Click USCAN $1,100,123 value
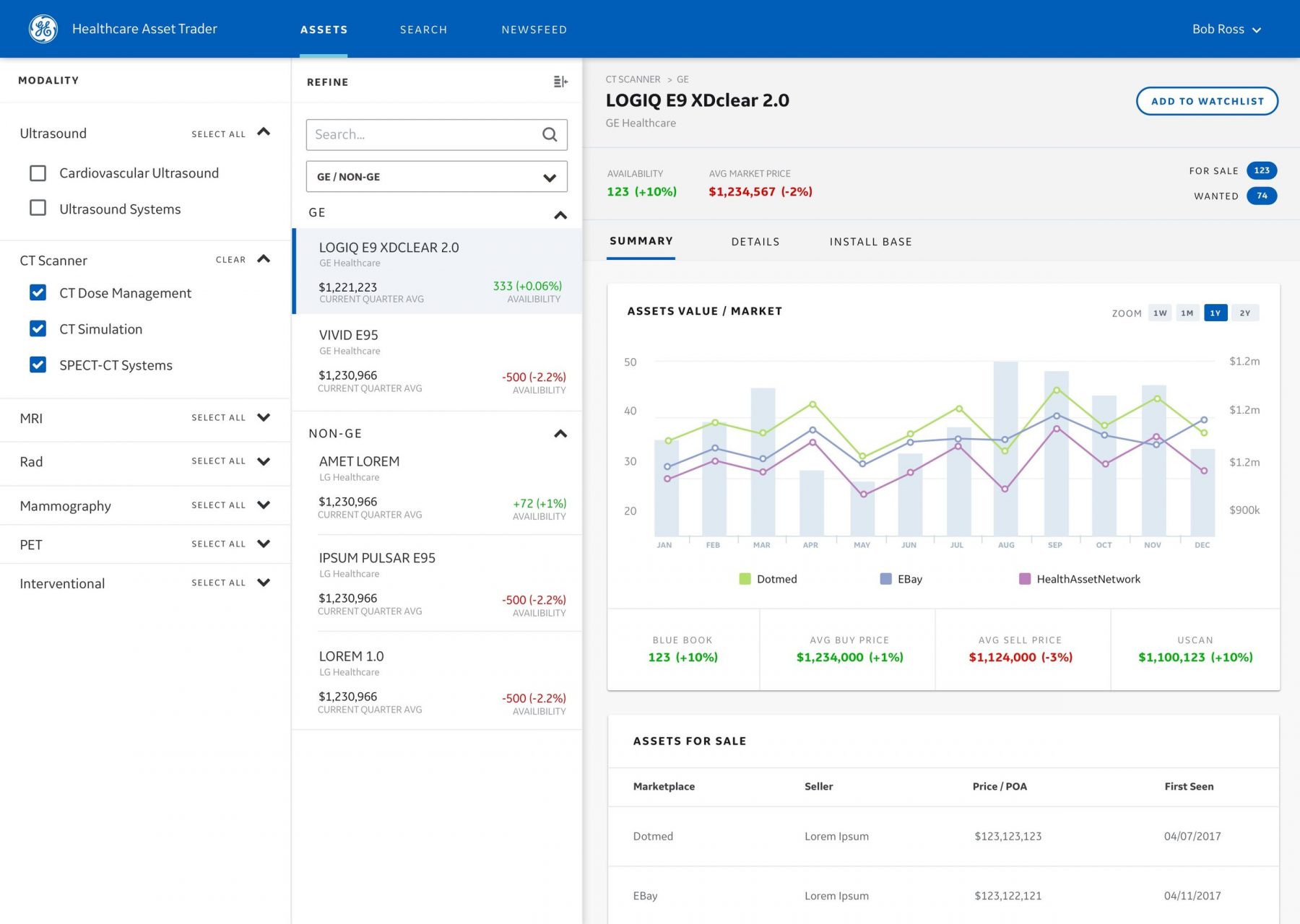1300x924 pixels. (1195, 657)
